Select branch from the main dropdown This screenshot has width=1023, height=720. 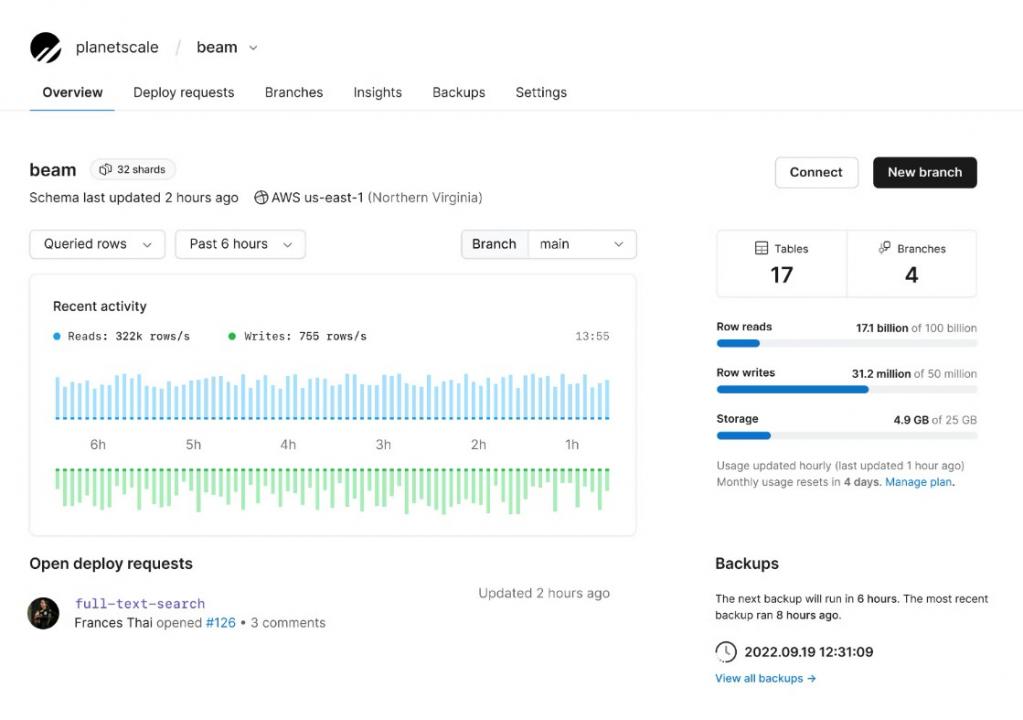point(581,244)
